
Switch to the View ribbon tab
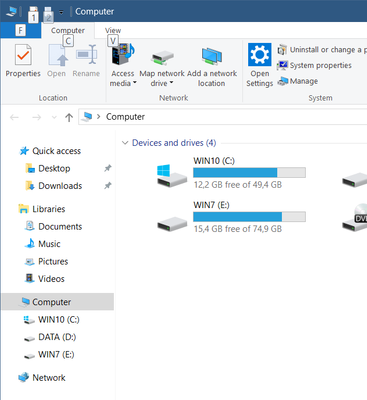(x=113, y=30)
